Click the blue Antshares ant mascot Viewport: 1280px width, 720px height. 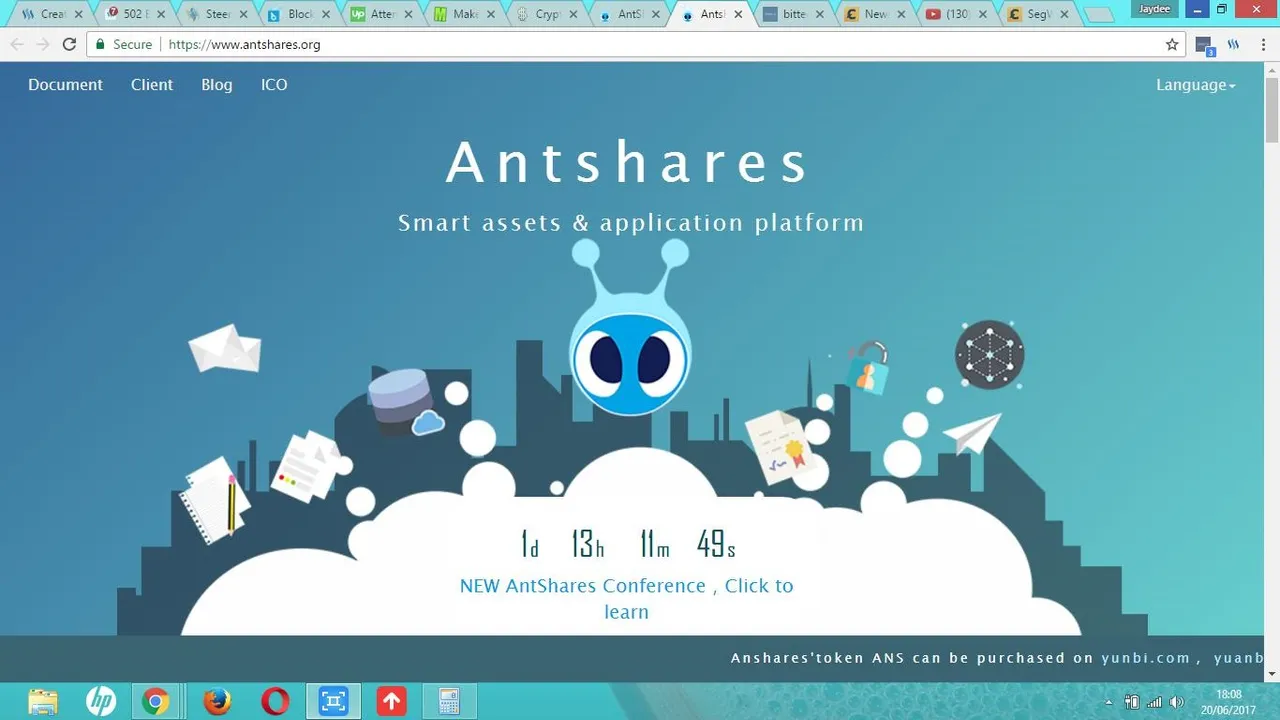(630, 328)
